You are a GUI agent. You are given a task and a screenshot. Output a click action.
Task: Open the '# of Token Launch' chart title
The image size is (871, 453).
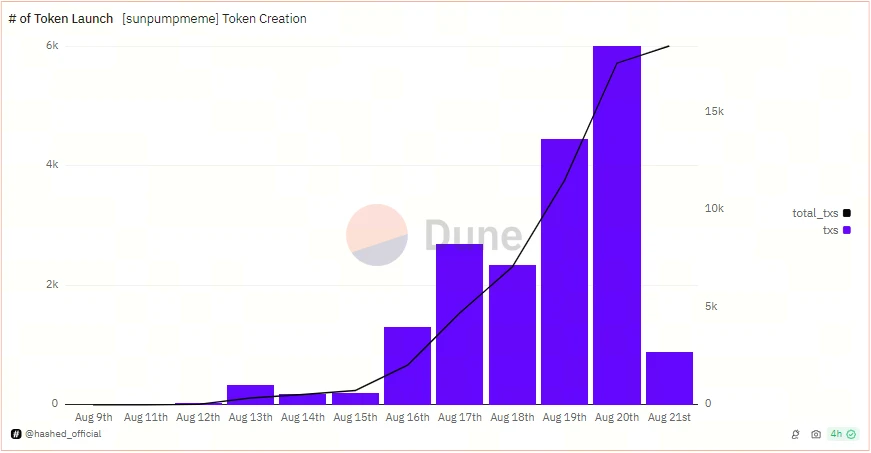61,19
